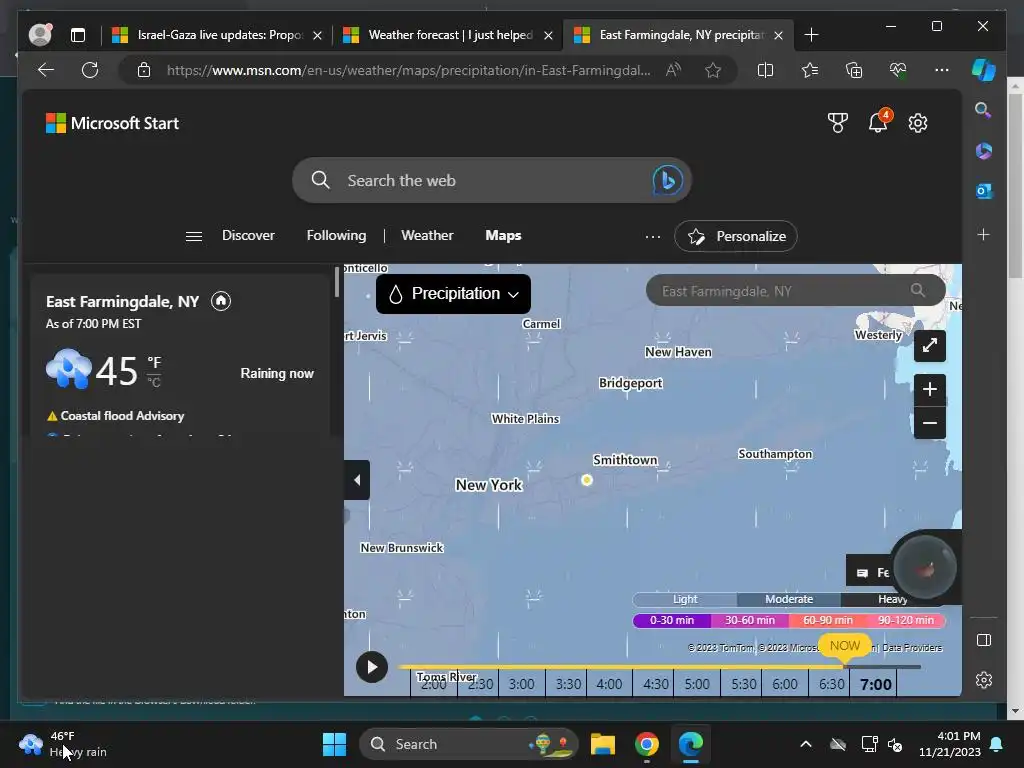Add this page to favorites star
The height and width of the screenshot is (768, 1024).
(712, 70)
